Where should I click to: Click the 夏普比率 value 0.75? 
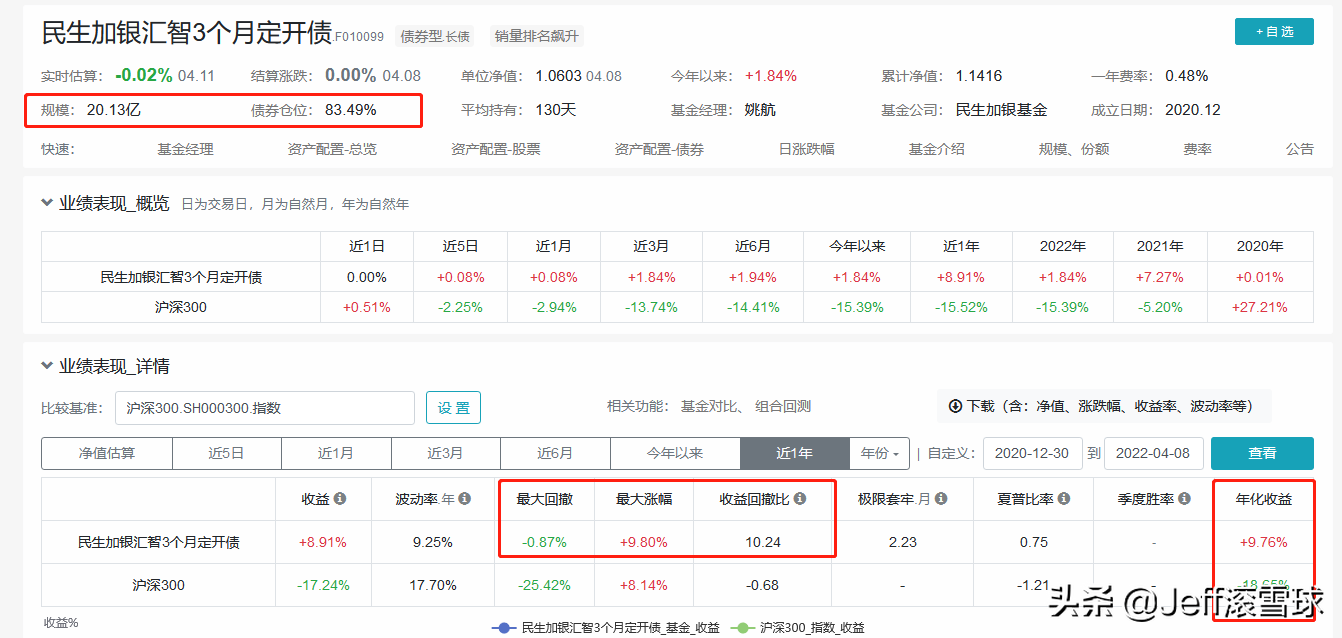[1034, 542]
